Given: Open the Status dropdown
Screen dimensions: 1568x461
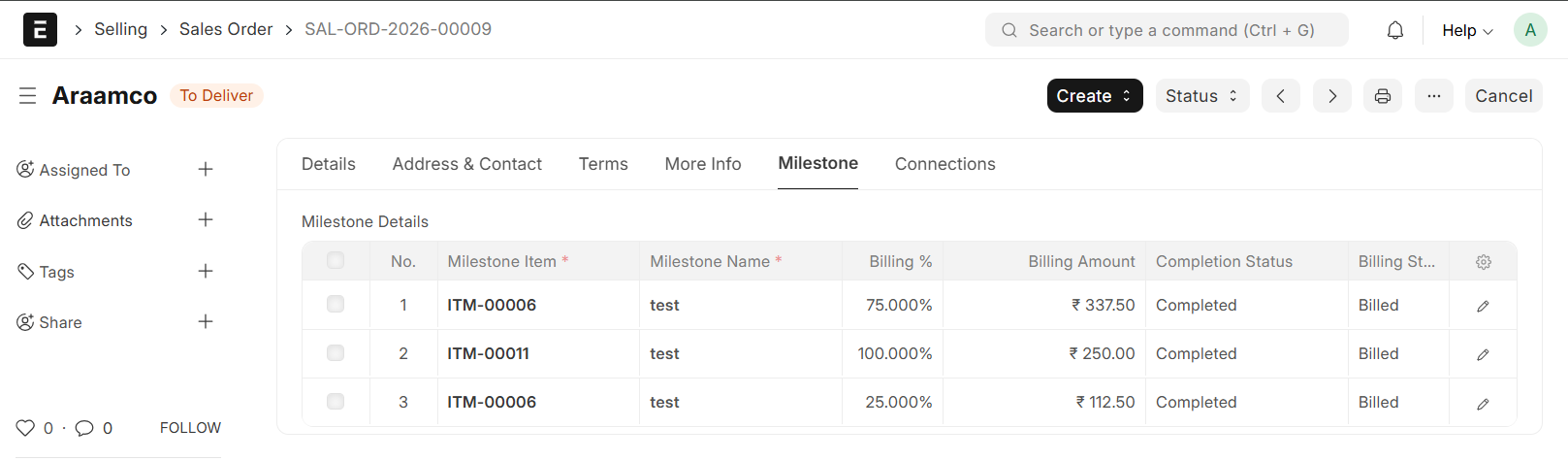Looking at the screenshot, I should coord(1201,96).
